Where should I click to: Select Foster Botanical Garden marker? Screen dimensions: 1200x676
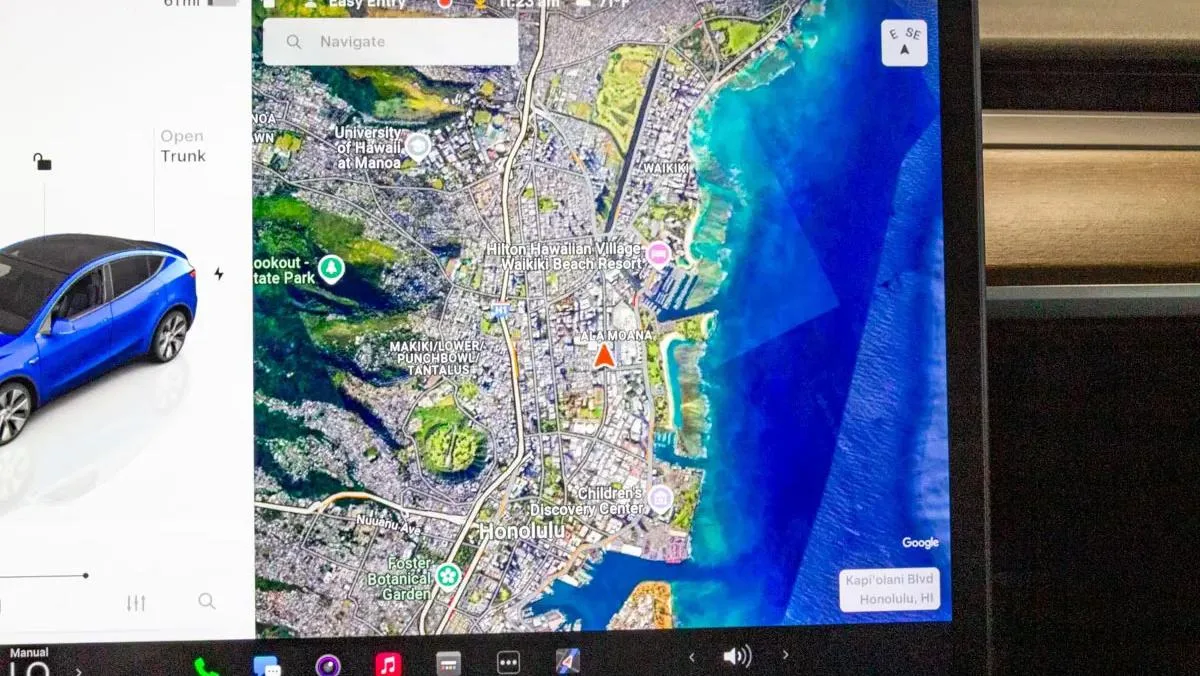tap(449, 575)
